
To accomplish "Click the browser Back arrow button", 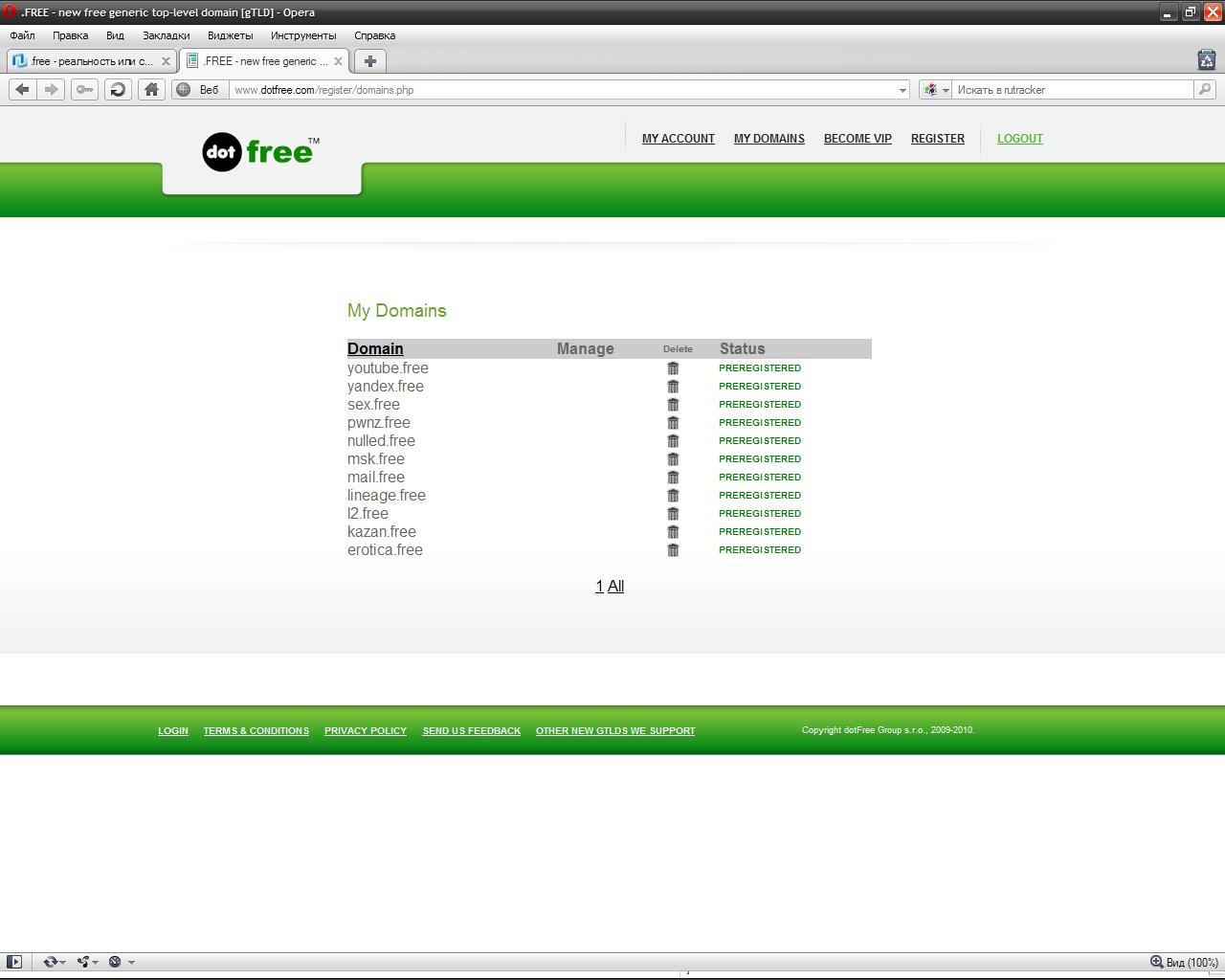I will (22, 89).
